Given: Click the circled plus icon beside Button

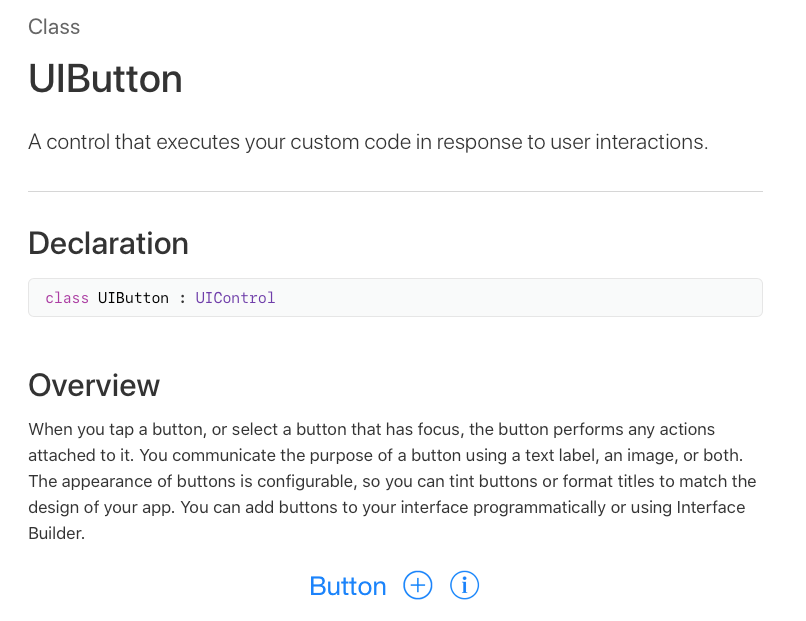Looking at the screenshot, I should 417,586.
